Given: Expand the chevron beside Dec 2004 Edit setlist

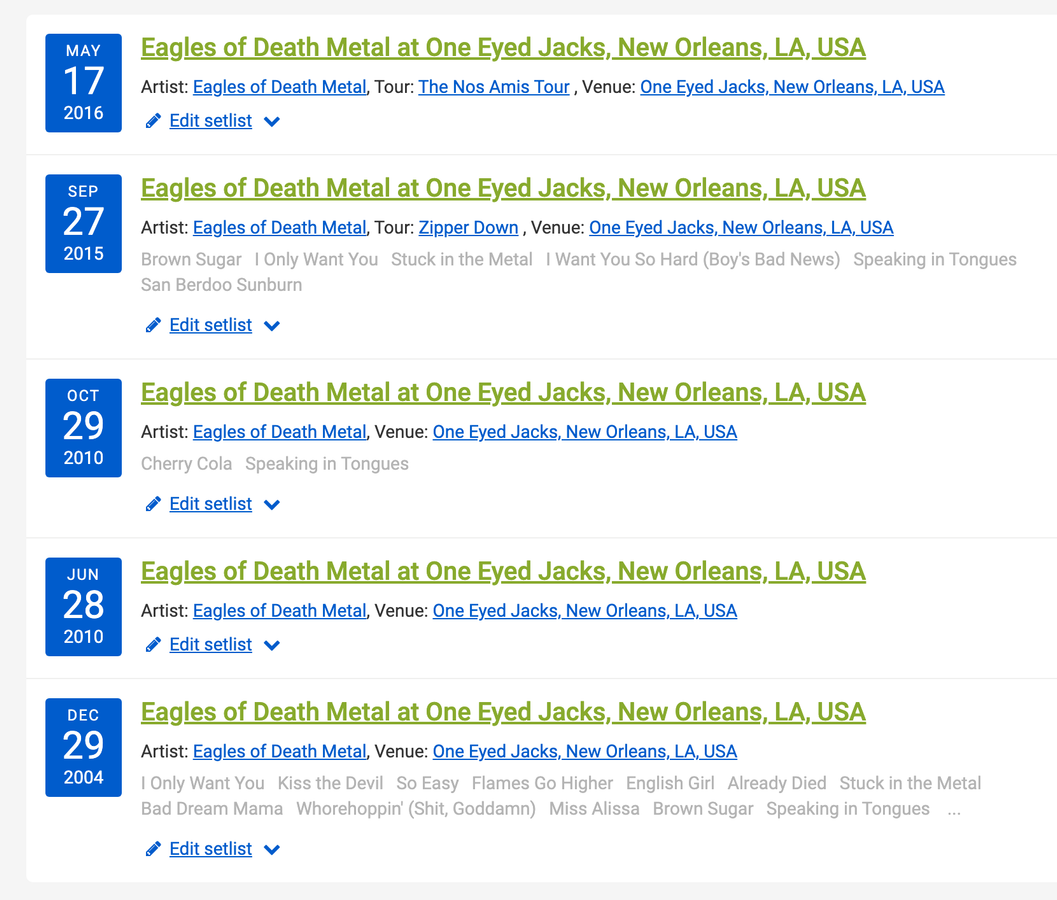Looking at the screenshot, I should tap(272, 850).
